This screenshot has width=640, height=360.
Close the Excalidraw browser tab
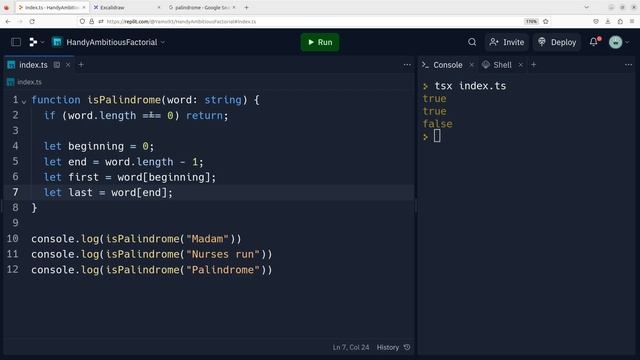159,7
